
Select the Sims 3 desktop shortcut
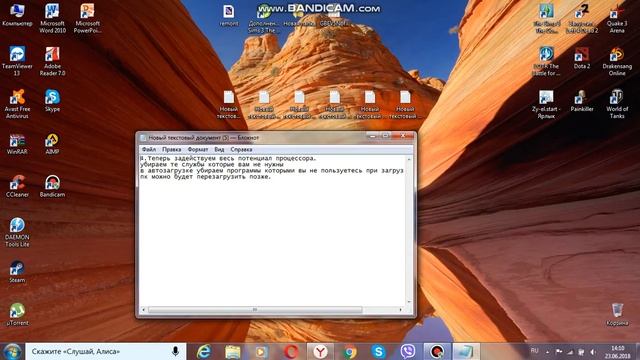[x=264, y=18]
